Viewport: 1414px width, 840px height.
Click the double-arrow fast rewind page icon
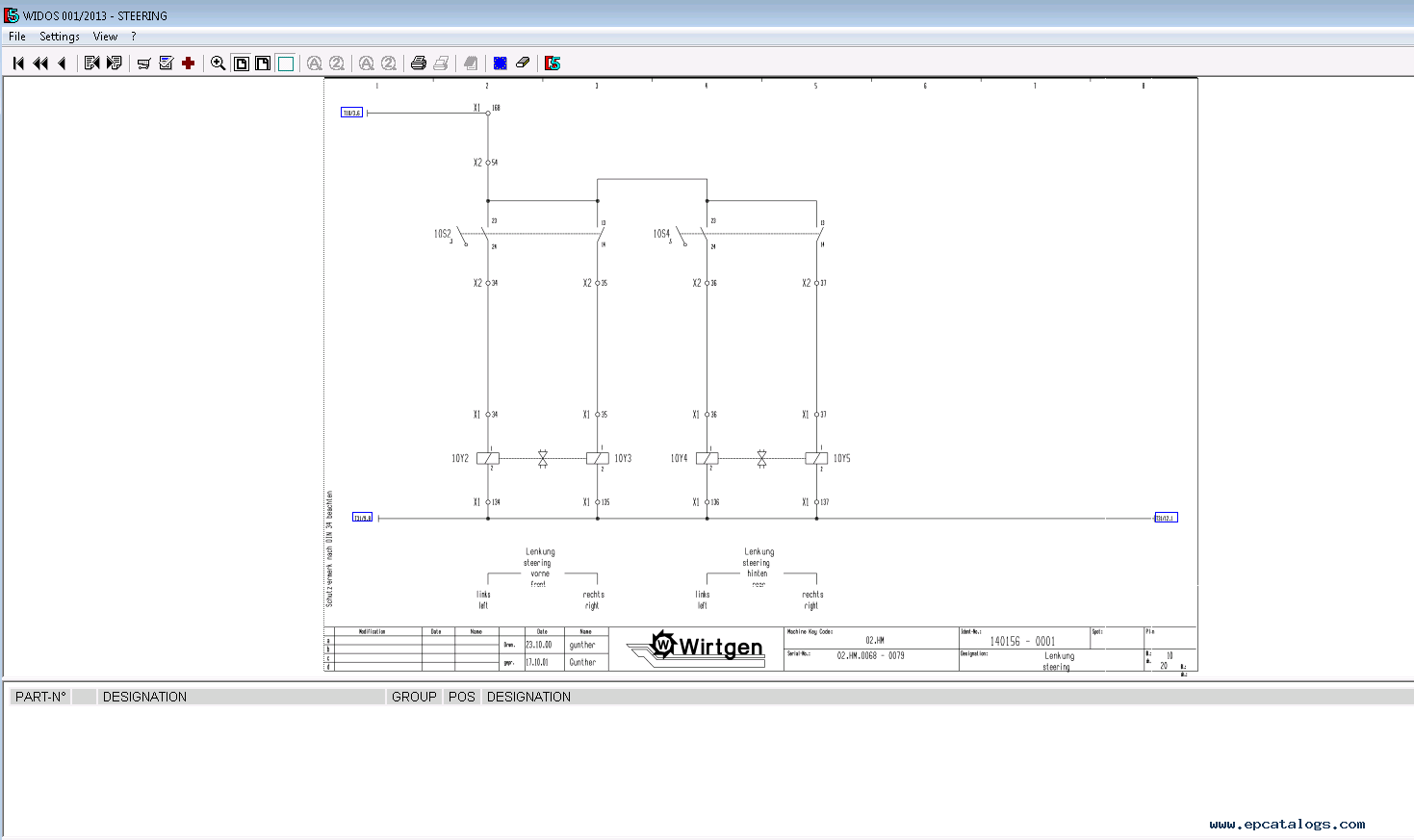pos(40,64)
